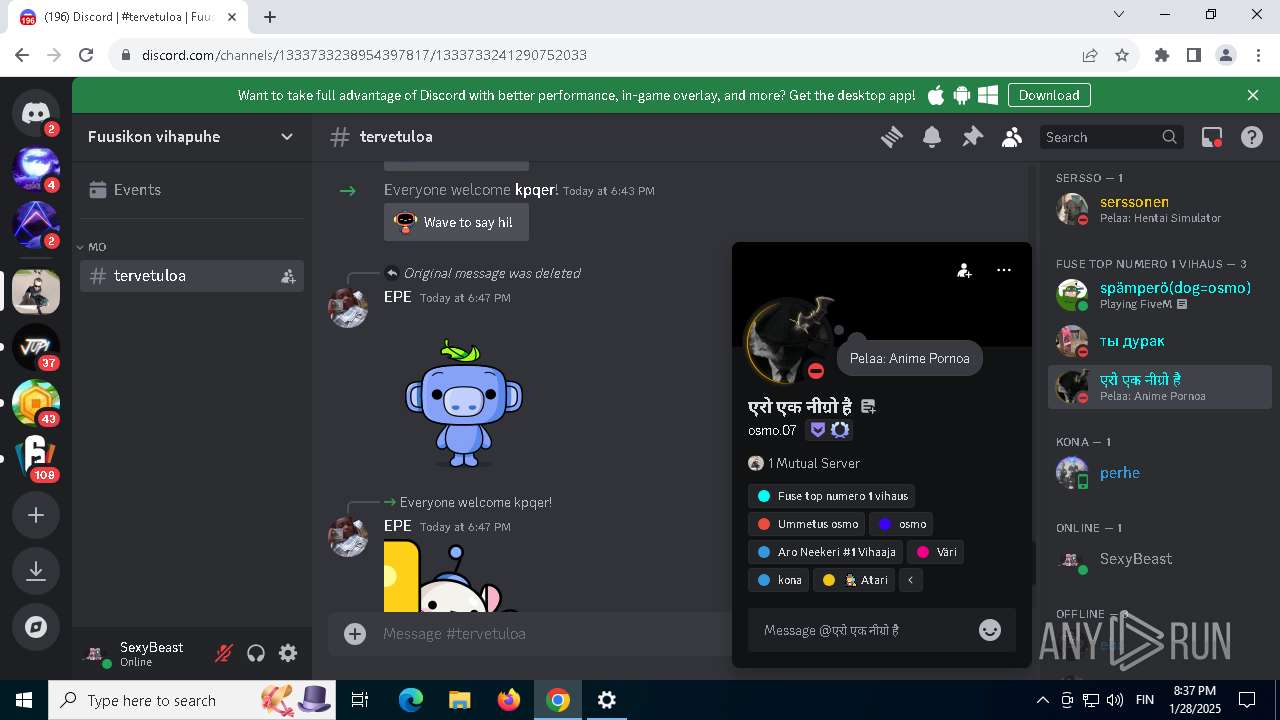Viewport: 1280px width, 720px height.
Task: Click Fuse top numero 1 vihaus role
Action: point(831,496)
